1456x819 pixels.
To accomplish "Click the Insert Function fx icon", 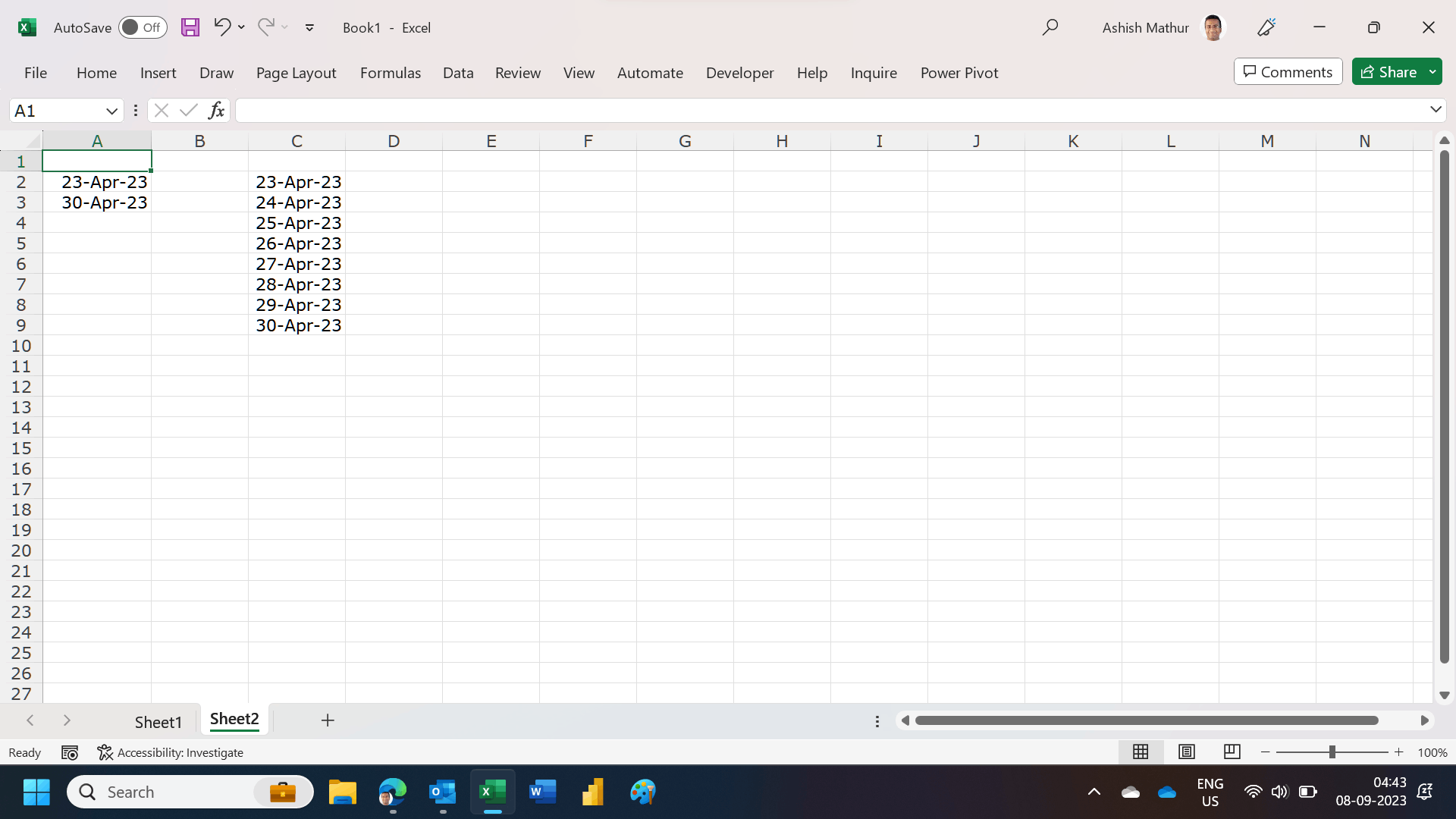I will [x=216, y=111].
